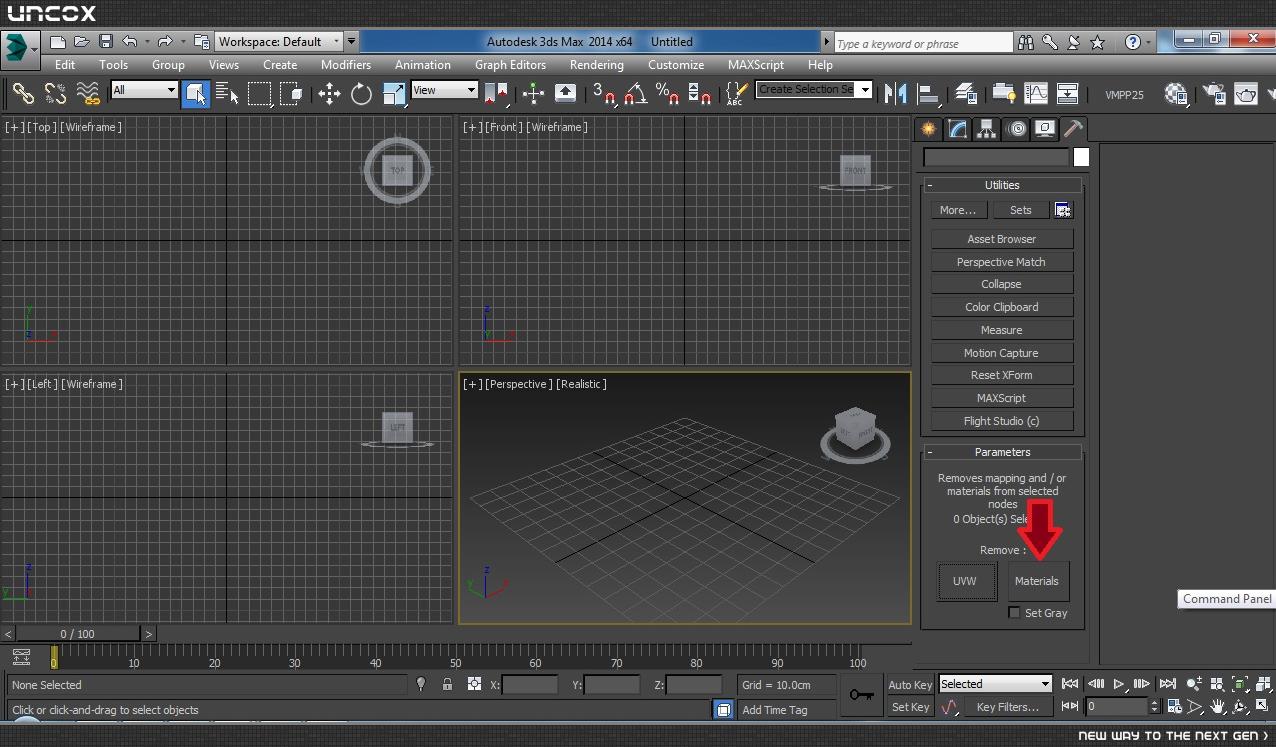
Task: Click the Open File folder icon
Action: pyautogui.click(x=82, y=42)
